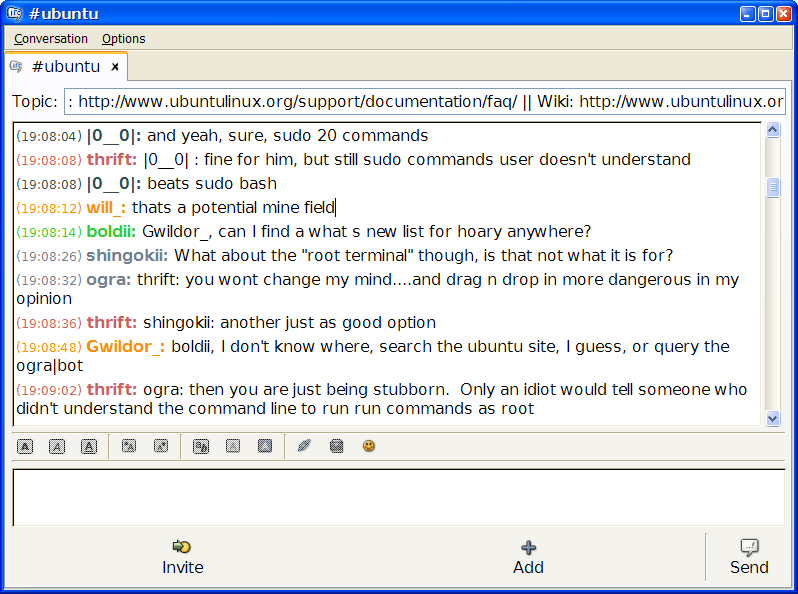Viewport: 798px width, 594px height.
Task: Click the insert link icon
Action: click(305, 446)
